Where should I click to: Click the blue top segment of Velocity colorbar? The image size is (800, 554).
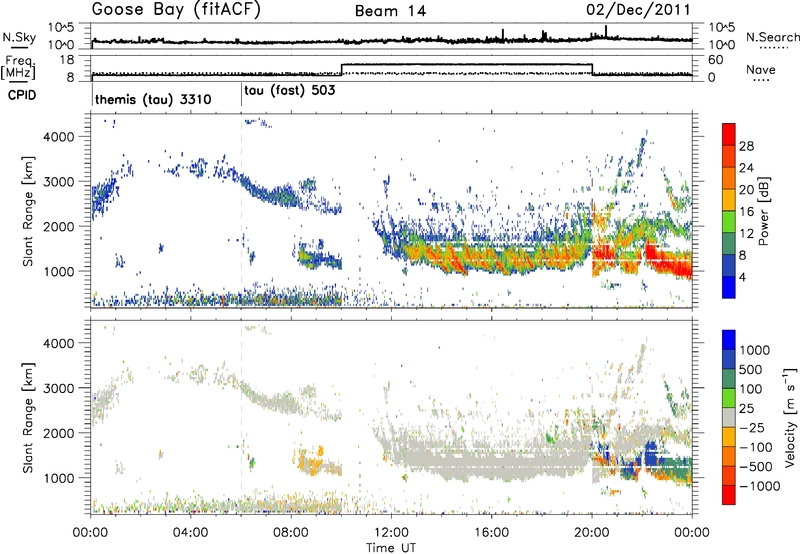729,340
